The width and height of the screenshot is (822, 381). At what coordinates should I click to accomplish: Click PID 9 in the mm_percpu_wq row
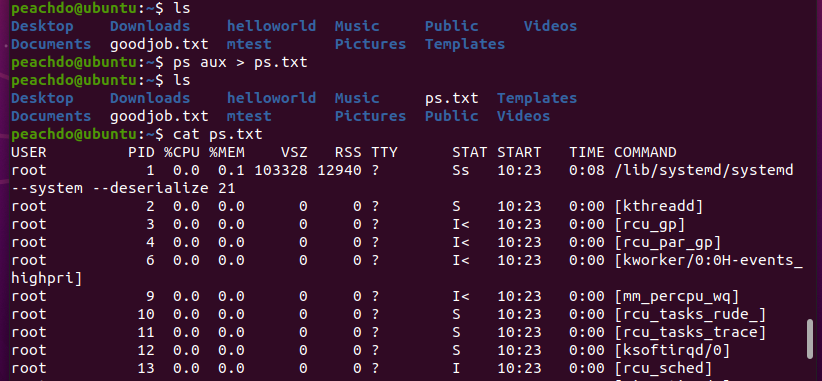tap(150, 297)
